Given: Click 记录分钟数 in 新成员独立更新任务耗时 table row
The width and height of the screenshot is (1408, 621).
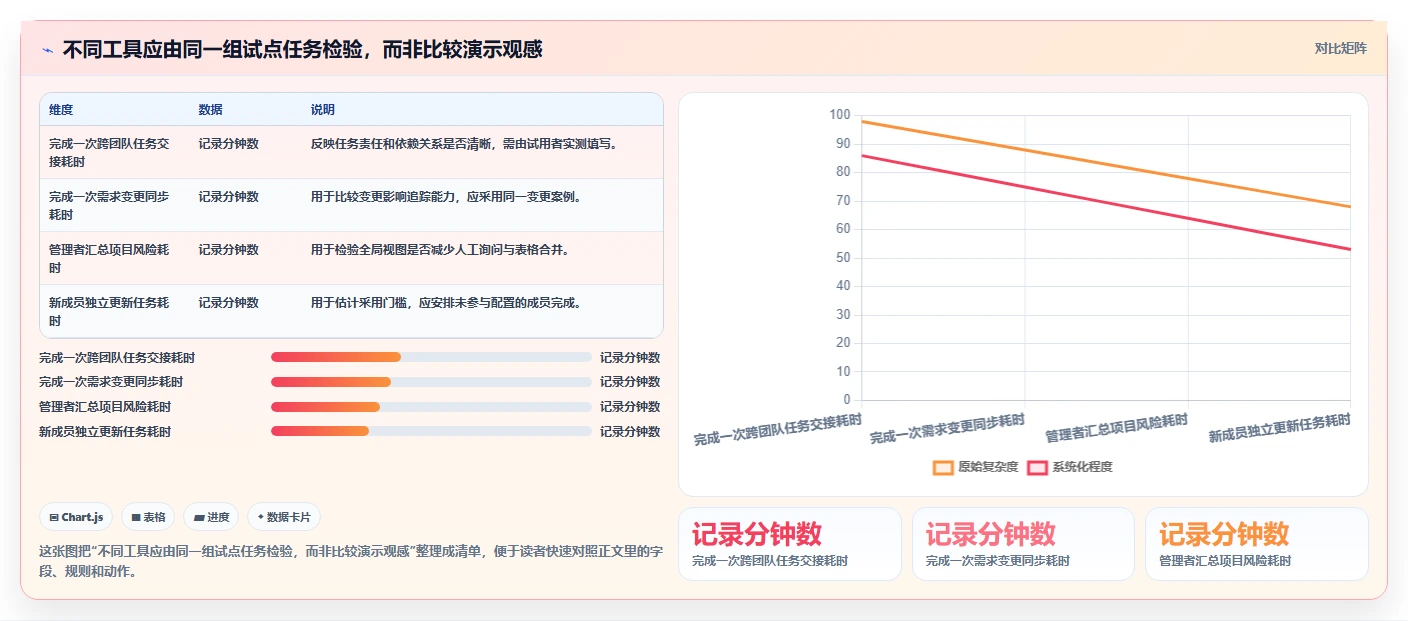Looking at the screenshot, I should (x=228, y=302).
